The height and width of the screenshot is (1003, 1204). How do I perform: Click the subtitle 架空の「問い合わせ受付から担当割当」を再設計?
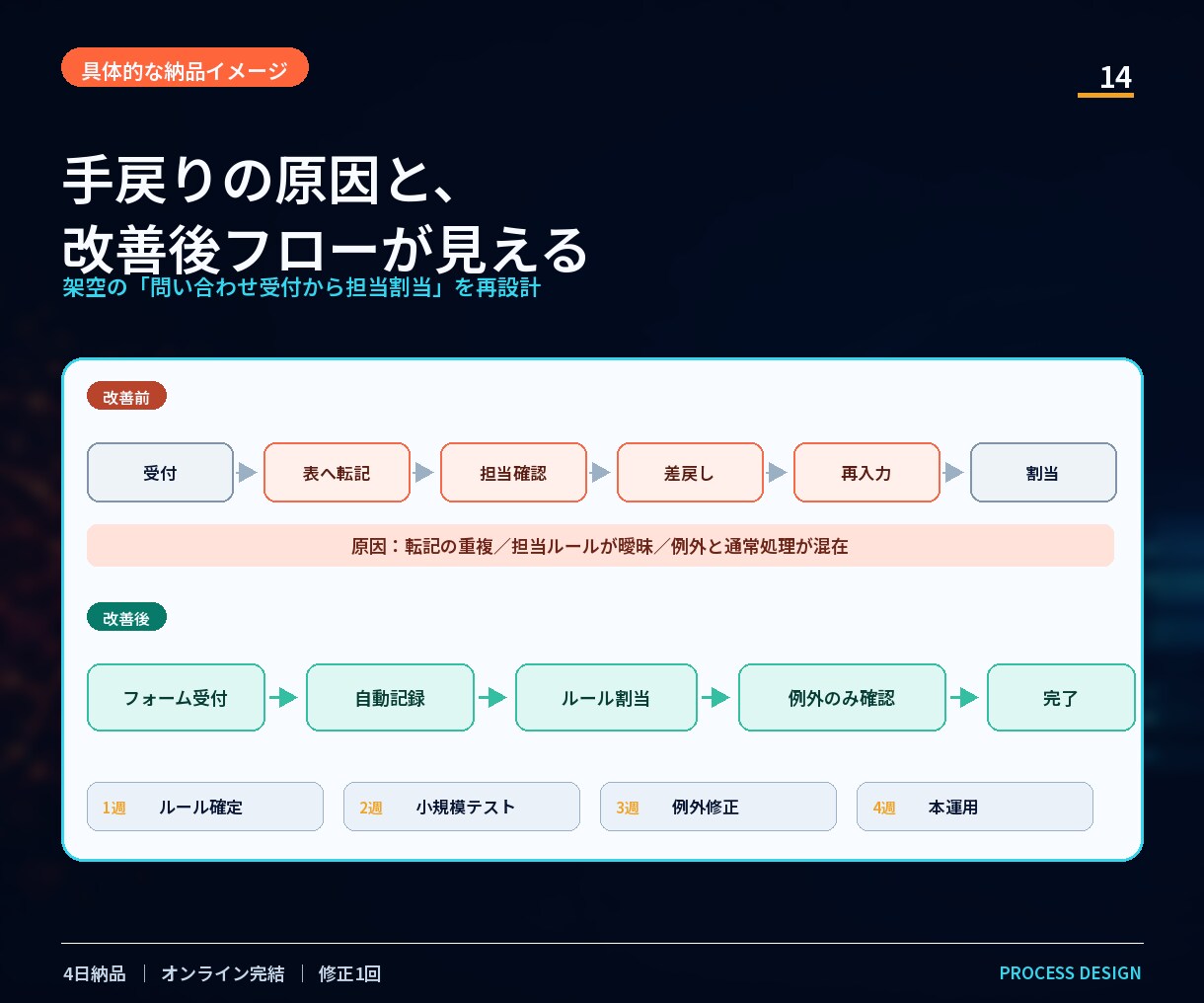click(302, 287)
